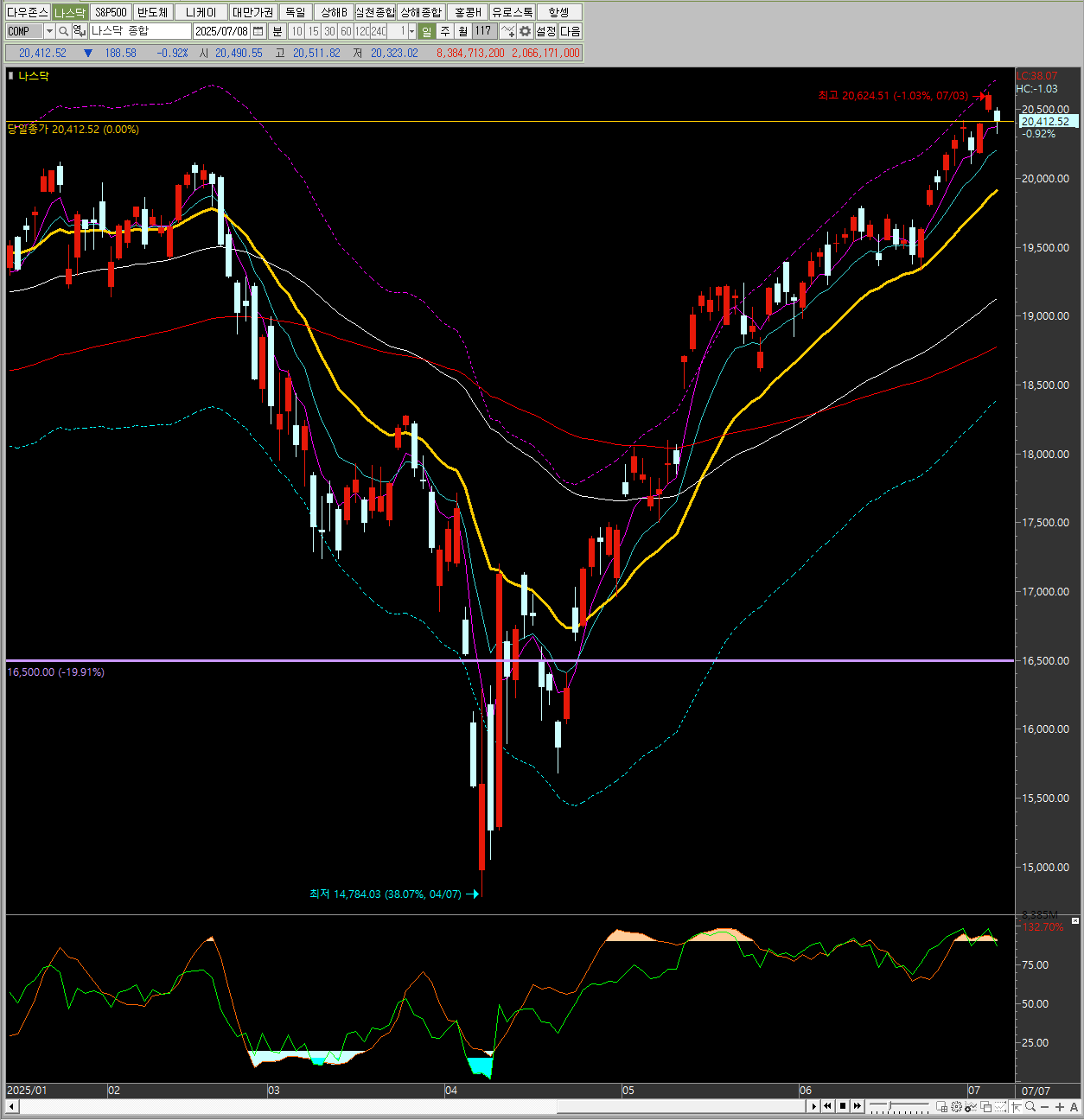Open the date picker calendar icon
The image size is (1084, 1120).
tap(258, 31)
